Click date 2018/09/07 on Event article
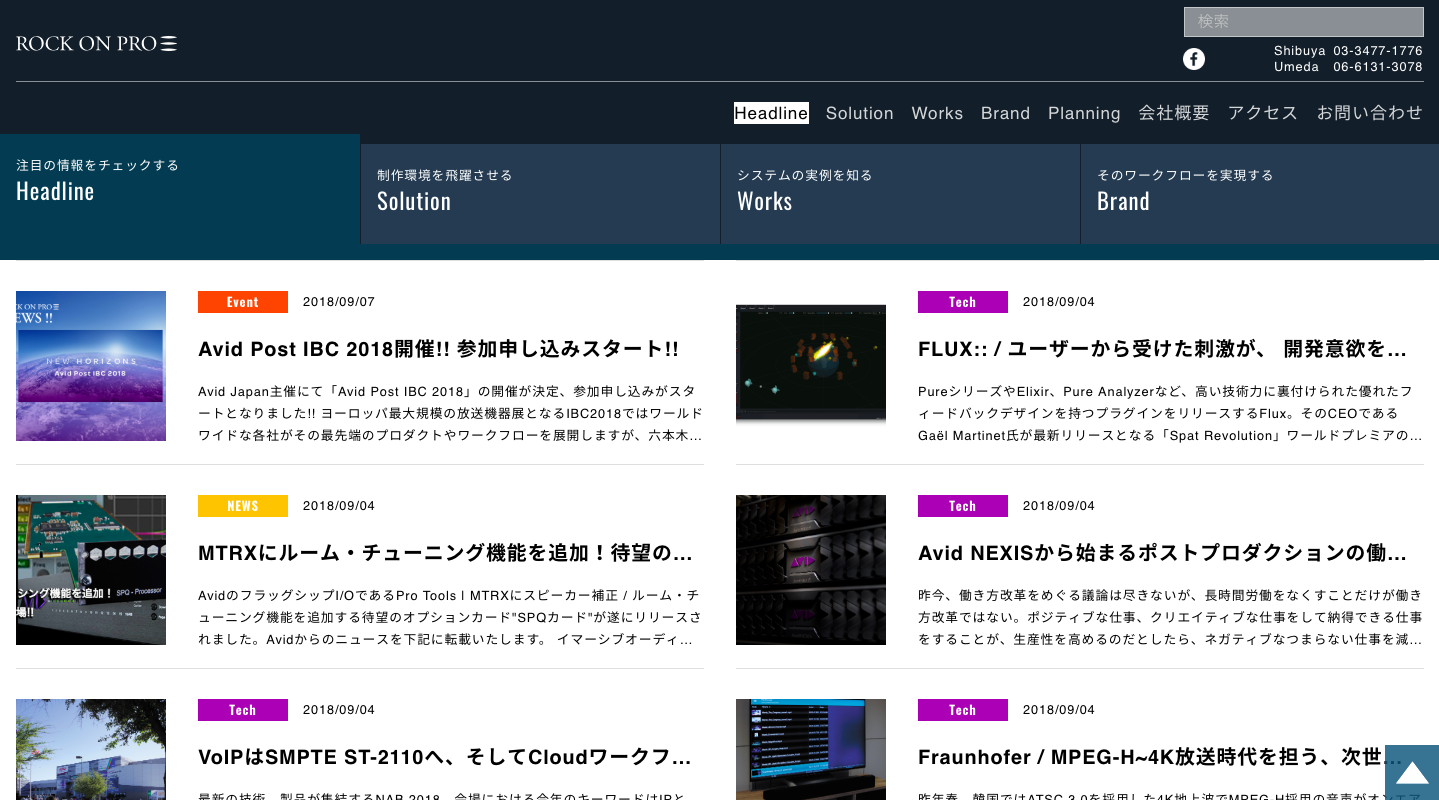 (339, 302)
